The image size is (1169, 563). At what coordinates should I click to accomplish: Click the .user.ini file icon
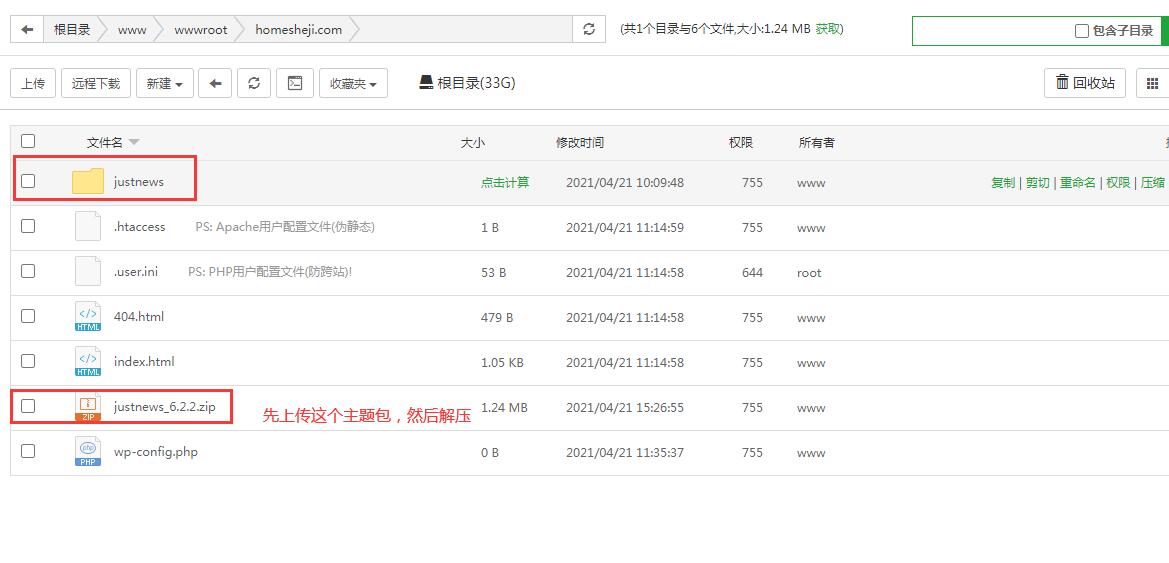88,271
